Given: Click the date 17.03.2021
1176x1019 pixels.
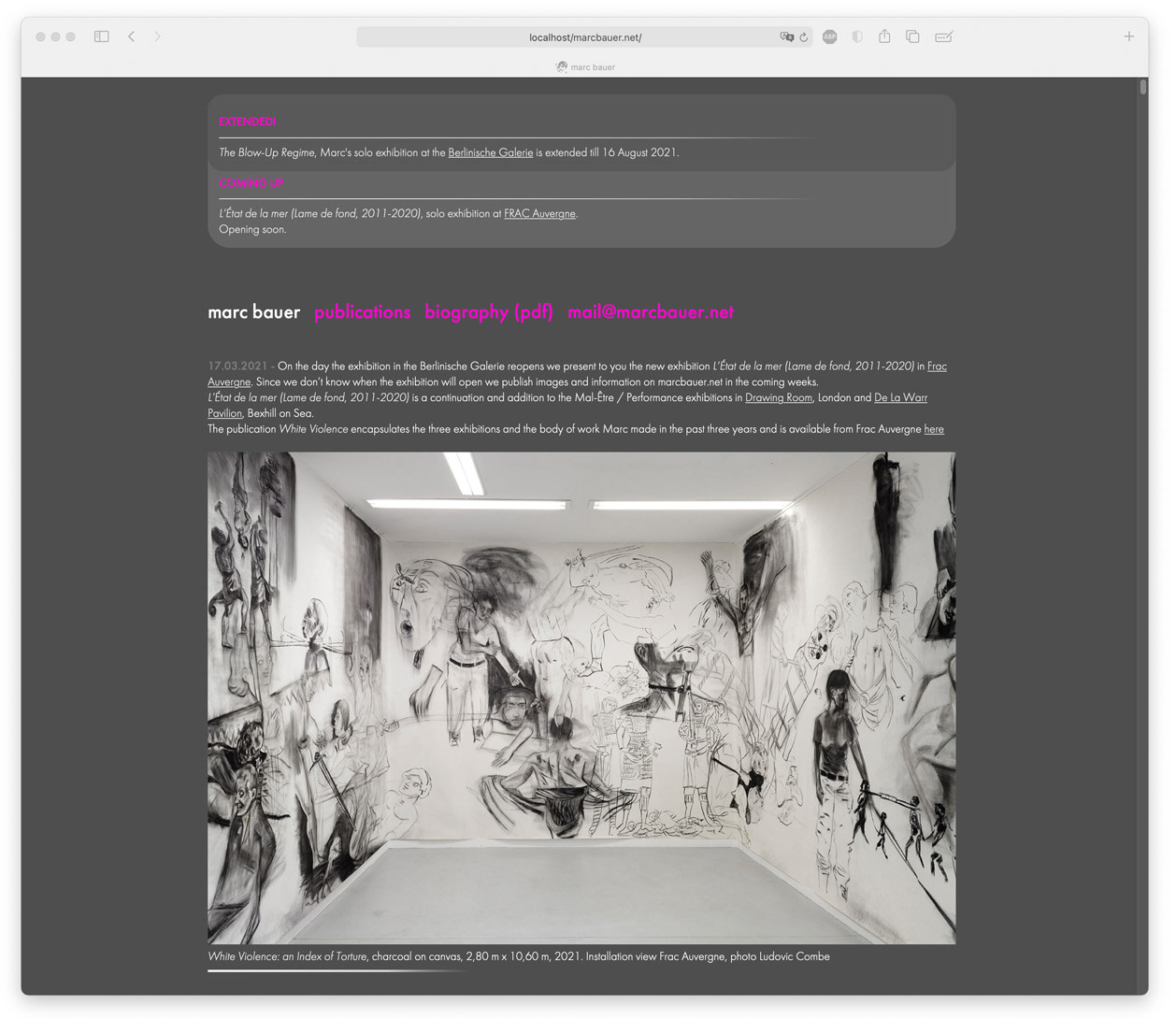Looking at the screenshot, I should [237, 366].
